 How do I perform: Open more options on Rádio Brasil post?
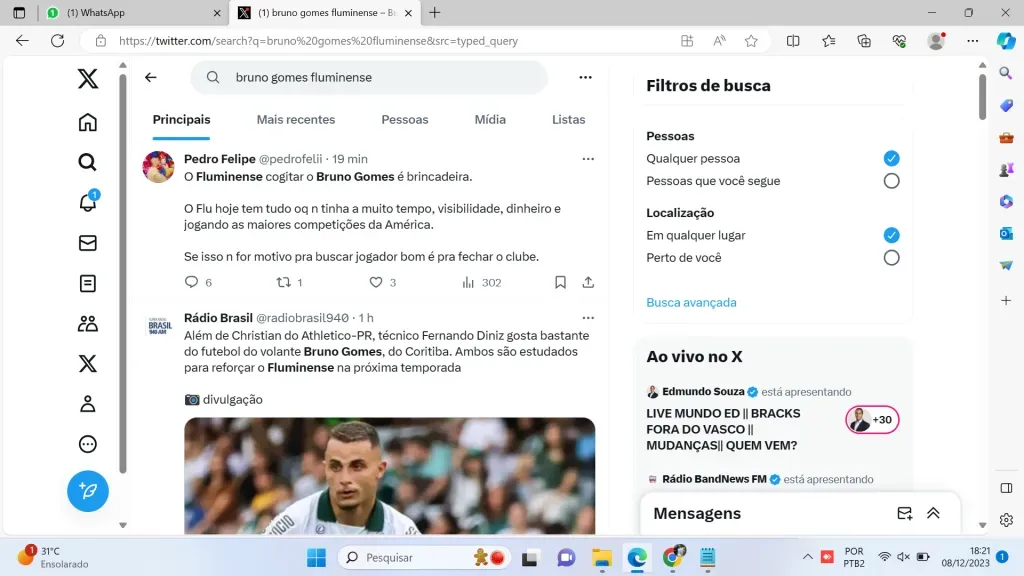[588, 318]
